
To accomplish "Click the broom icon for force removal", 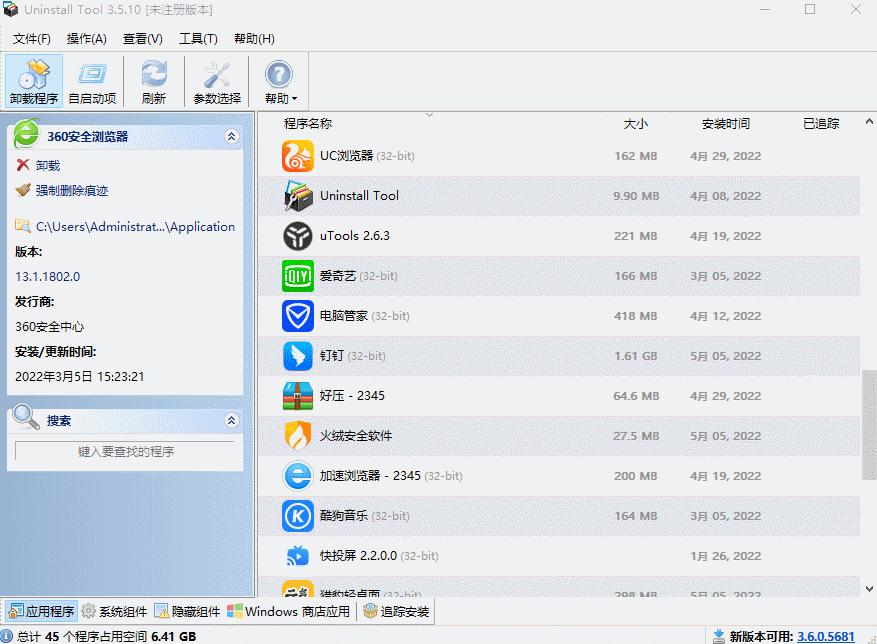I will tap(23, 190).
